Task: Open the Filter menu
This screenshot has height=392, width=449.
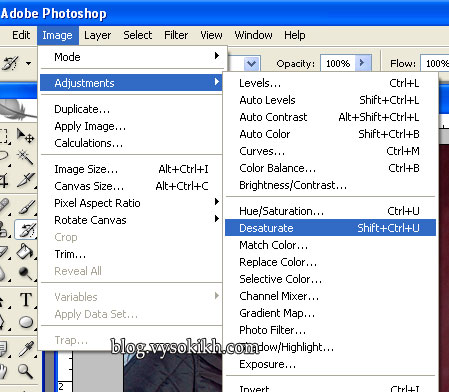Action: point(176,35)
